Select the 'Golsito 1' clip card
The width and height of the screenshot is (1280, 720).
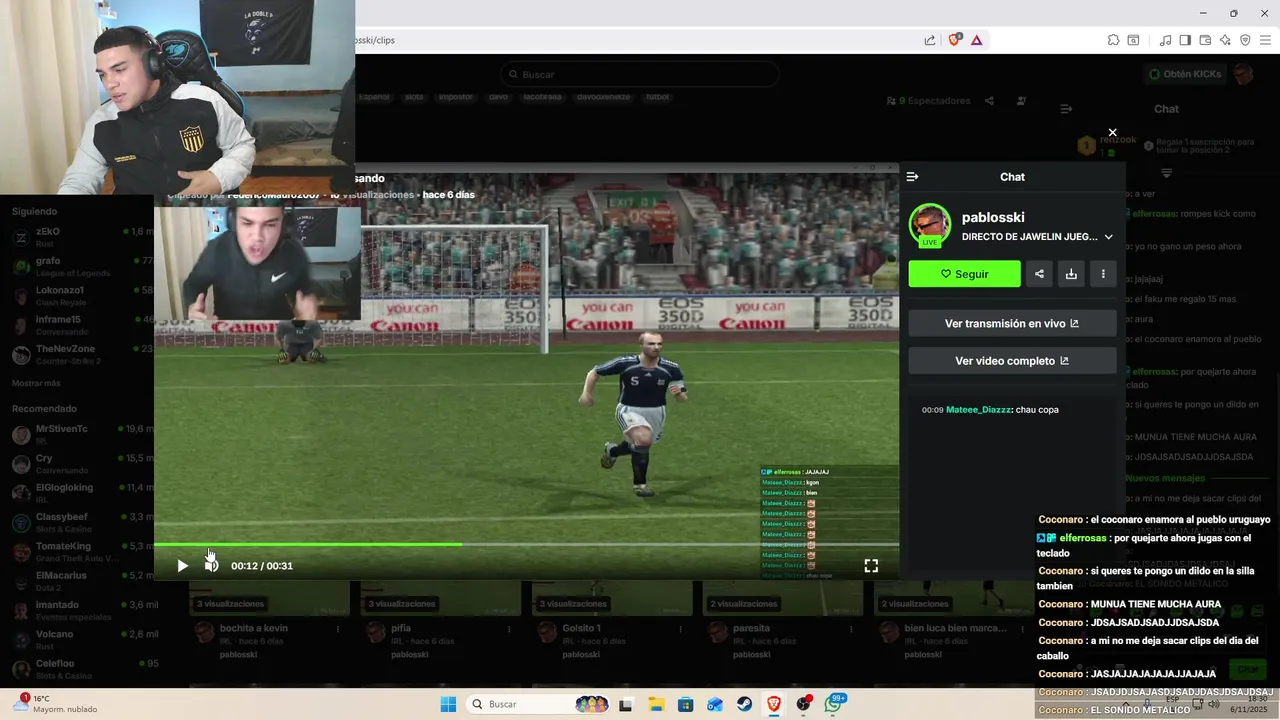click(x=581, y=628)
